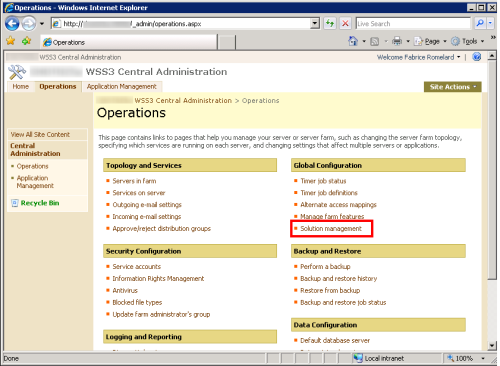Click the Add to Favorites icon
The height and width of the screenshot is (366, 500).
(26, 41)
